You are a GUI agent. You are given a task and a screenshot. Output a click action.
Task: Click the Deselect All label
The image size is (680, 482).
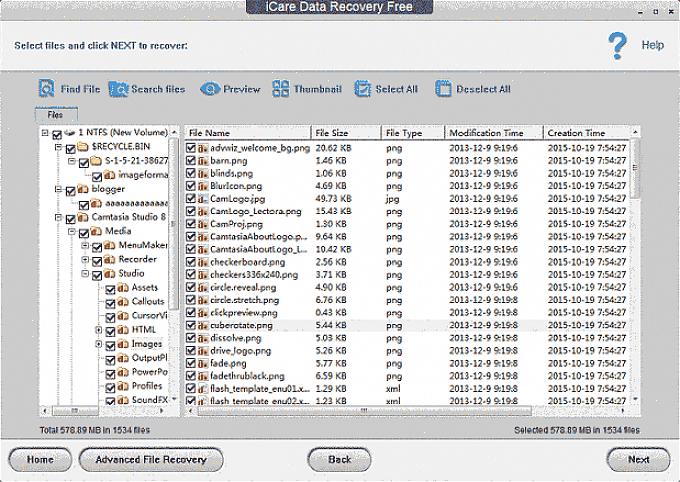pos(483,89)
